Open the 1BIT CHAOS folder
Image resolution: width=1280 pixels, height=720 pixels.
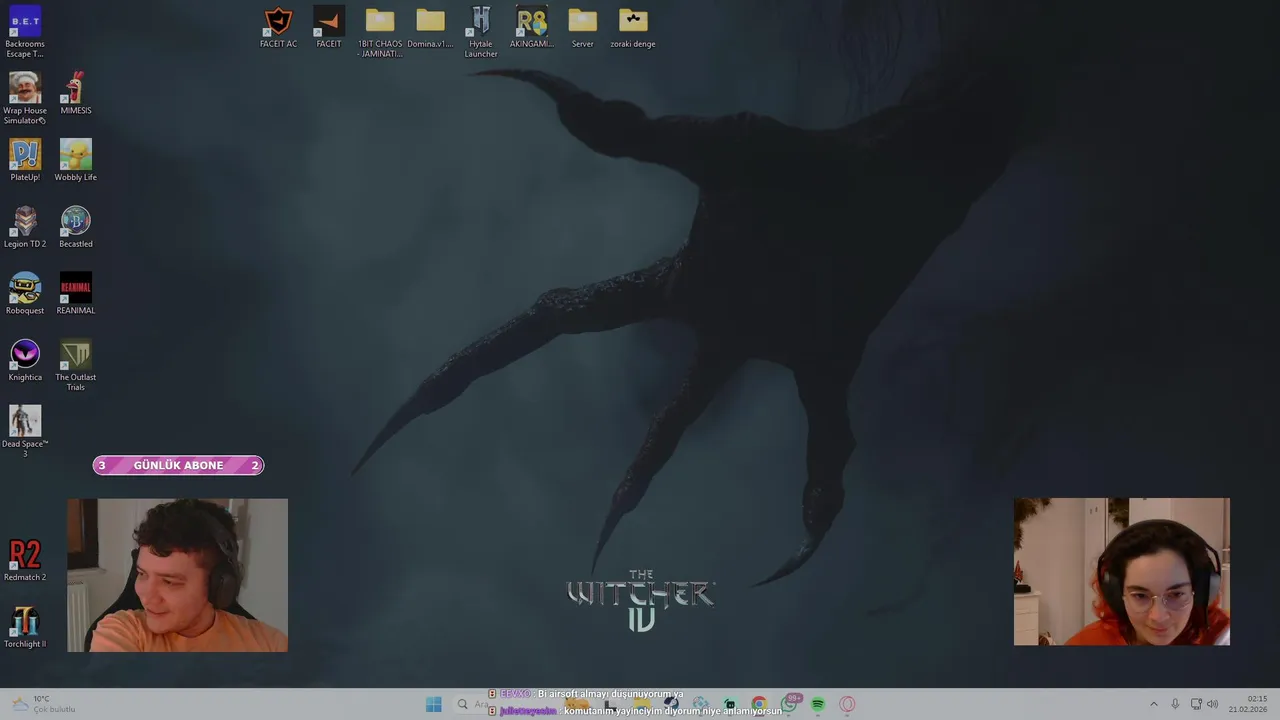pos(380,32)
